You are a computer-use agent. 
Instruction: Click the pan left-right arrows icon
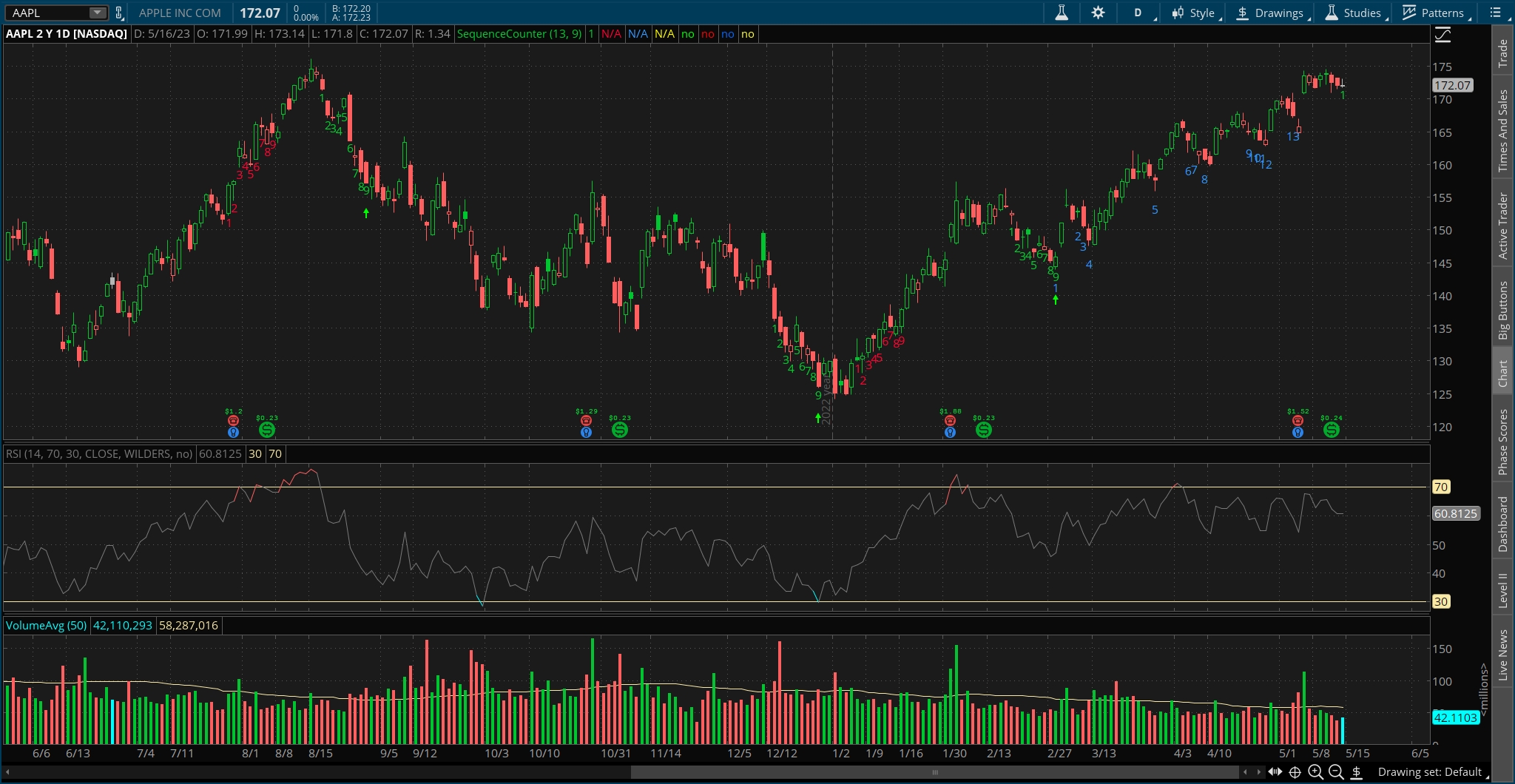[x=1275, y=772]
